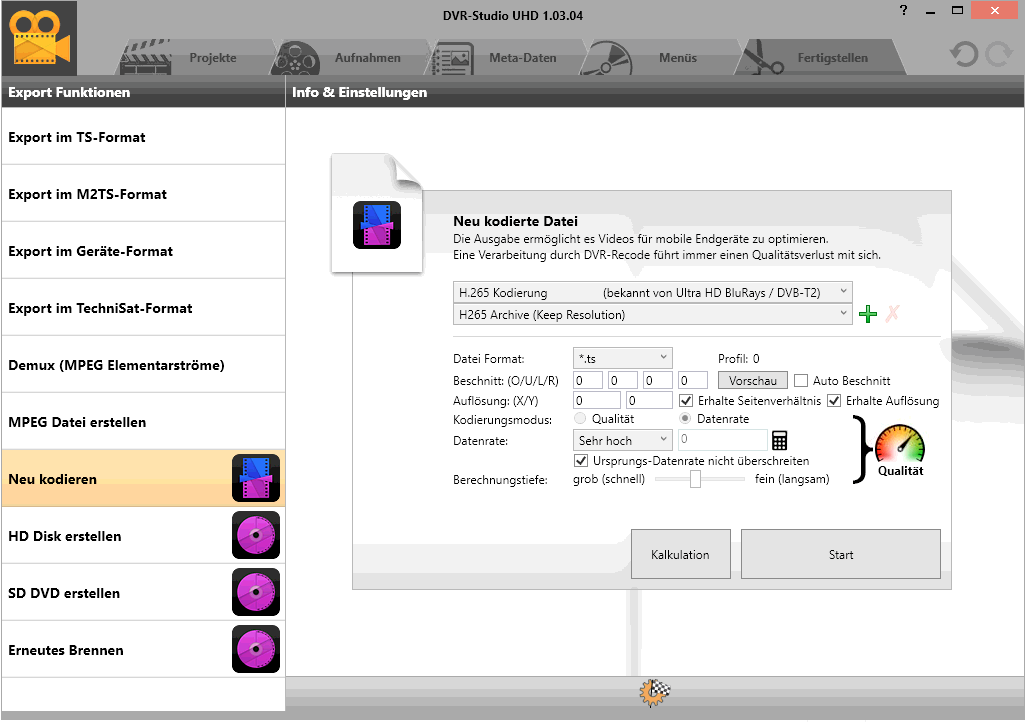Open the H265 Archive profile dropdown
Viewport: 1025px width, 722px height.
[652, 314]
